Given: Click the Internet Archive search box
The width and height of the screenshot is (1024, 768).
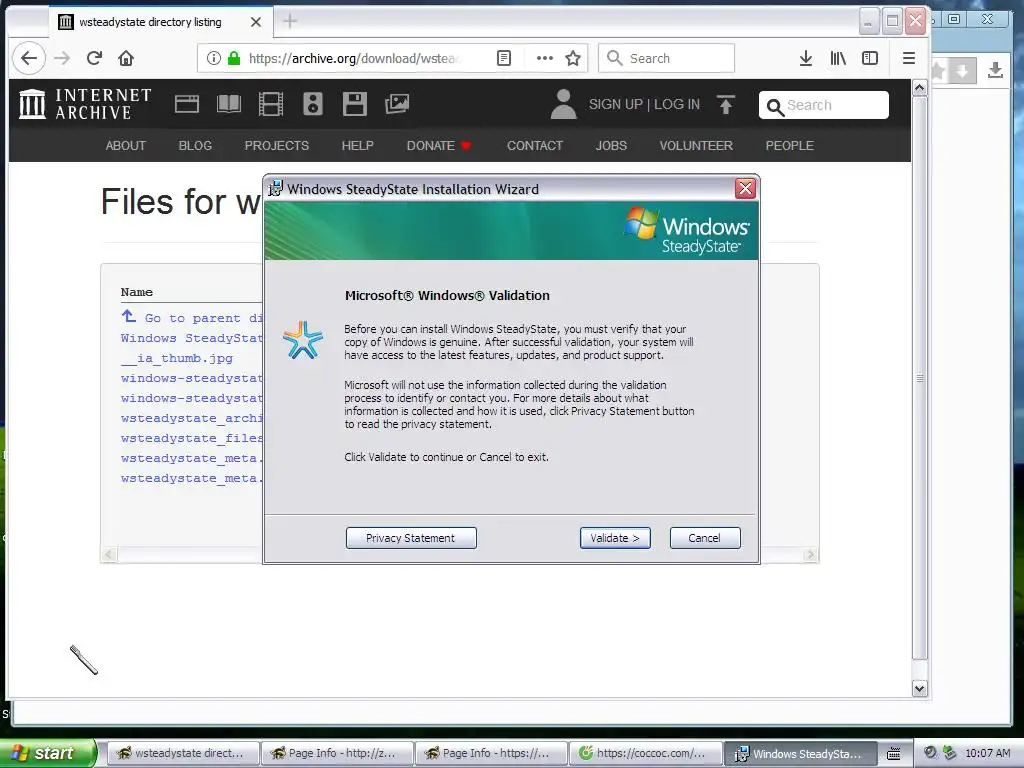Looking at the screenshot, I should [x=824, y=105].
